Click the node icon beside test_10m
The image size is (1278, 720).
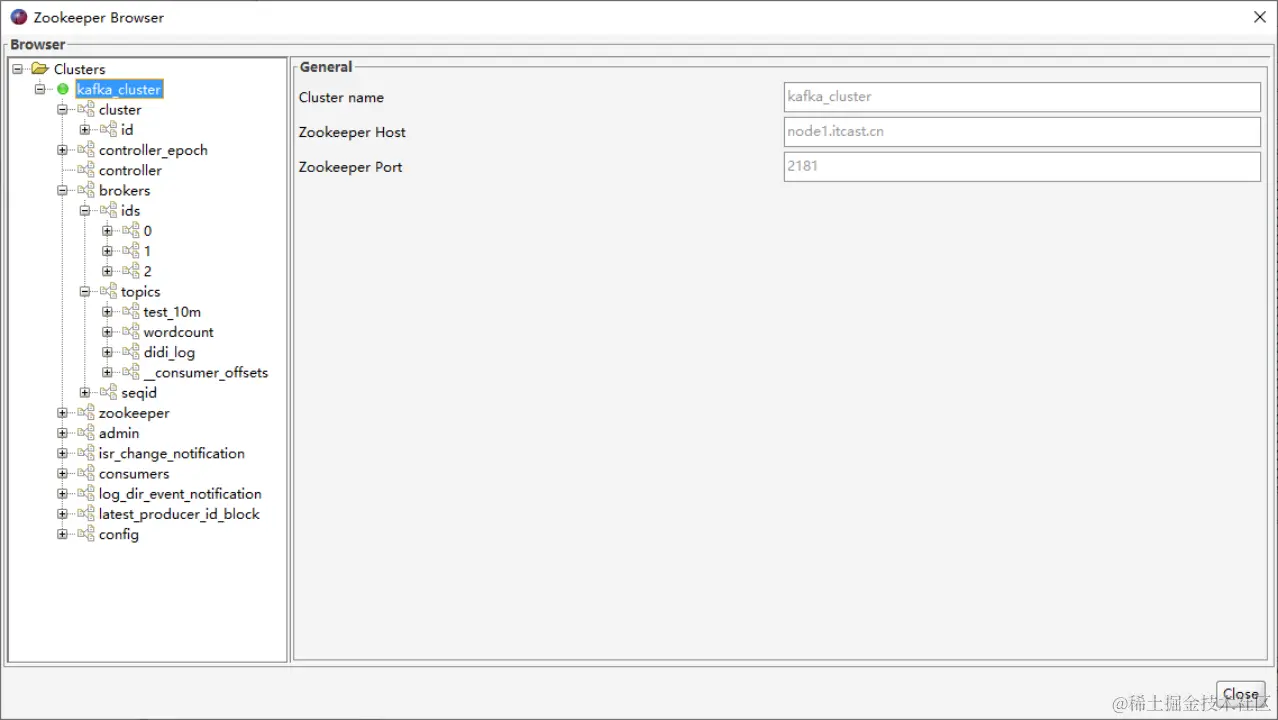point(131,312)
